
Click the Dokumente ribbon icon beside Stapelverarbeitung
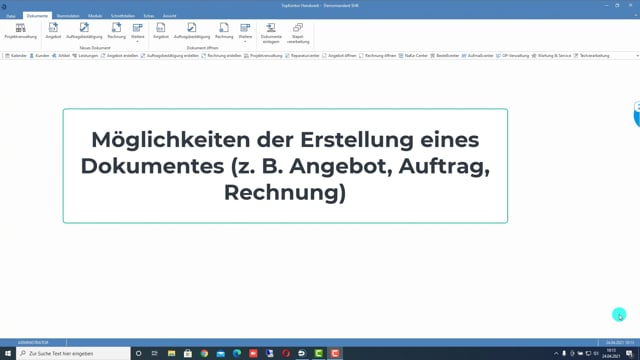(x=271, y=33)
